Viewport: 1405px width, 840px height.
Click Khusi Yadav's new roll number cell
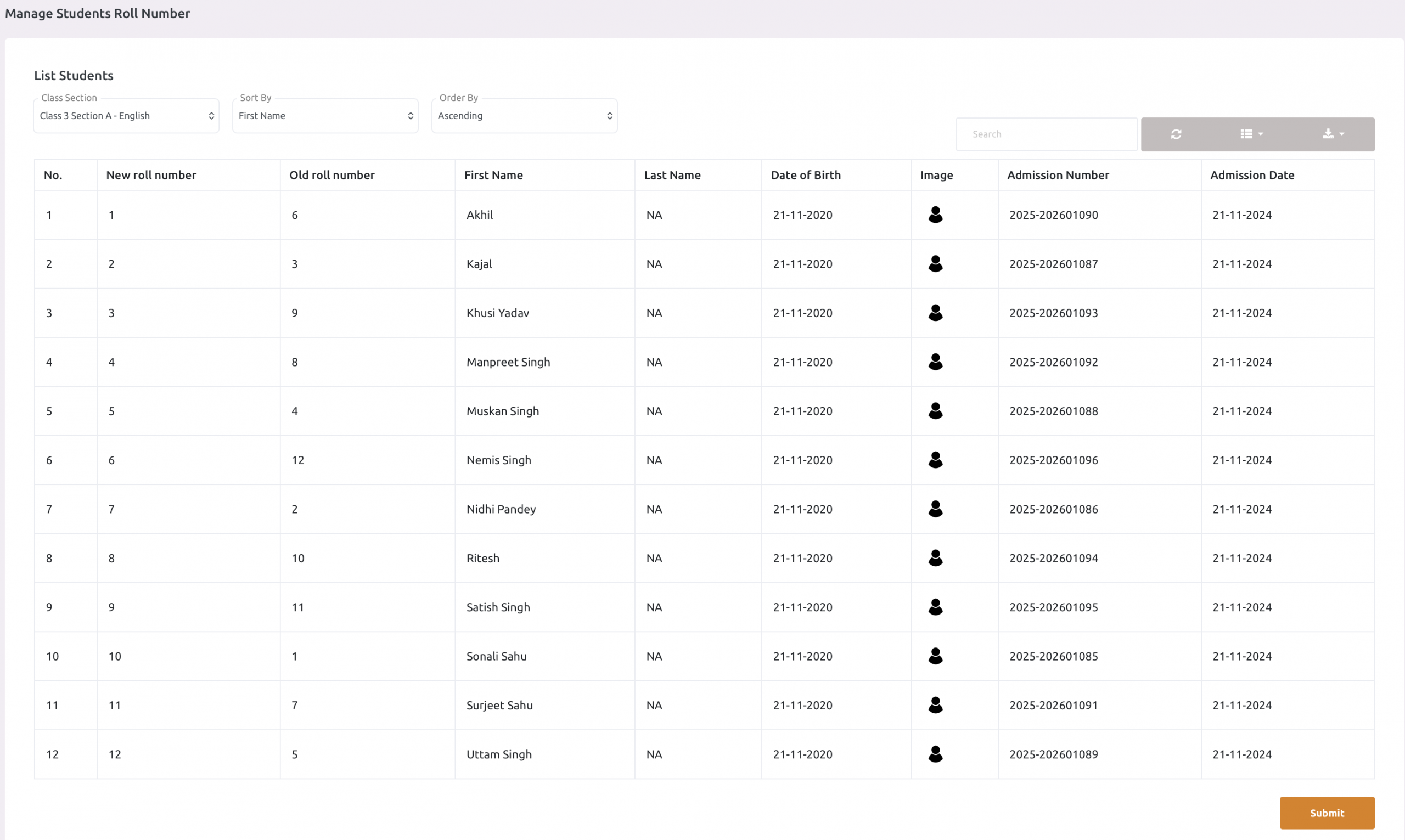tap(111, 313)
